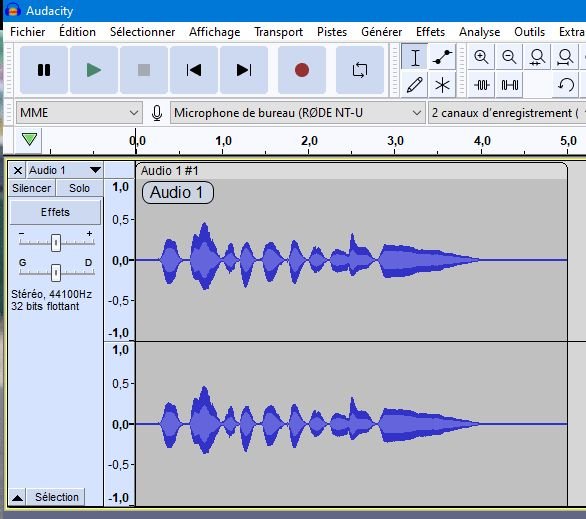Click the Audio 1 #1 clip title bar
Screen dimensions: 586x519
(x=351, y=171)
